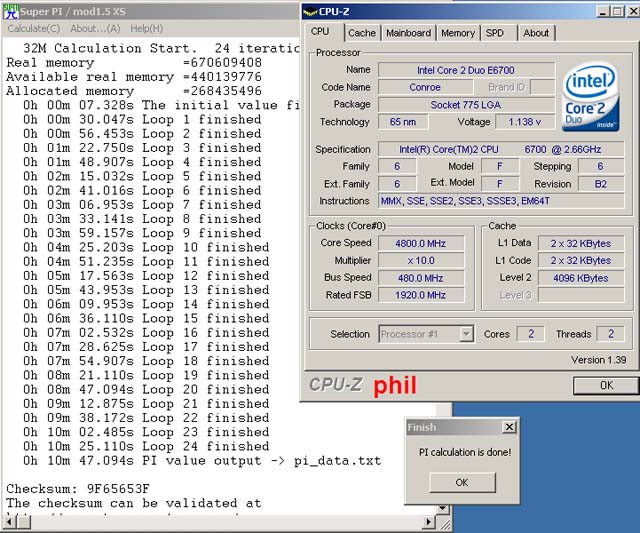
Task: Open the Calculate(C) menu in Super PI
Action: (x=33, y=29)
